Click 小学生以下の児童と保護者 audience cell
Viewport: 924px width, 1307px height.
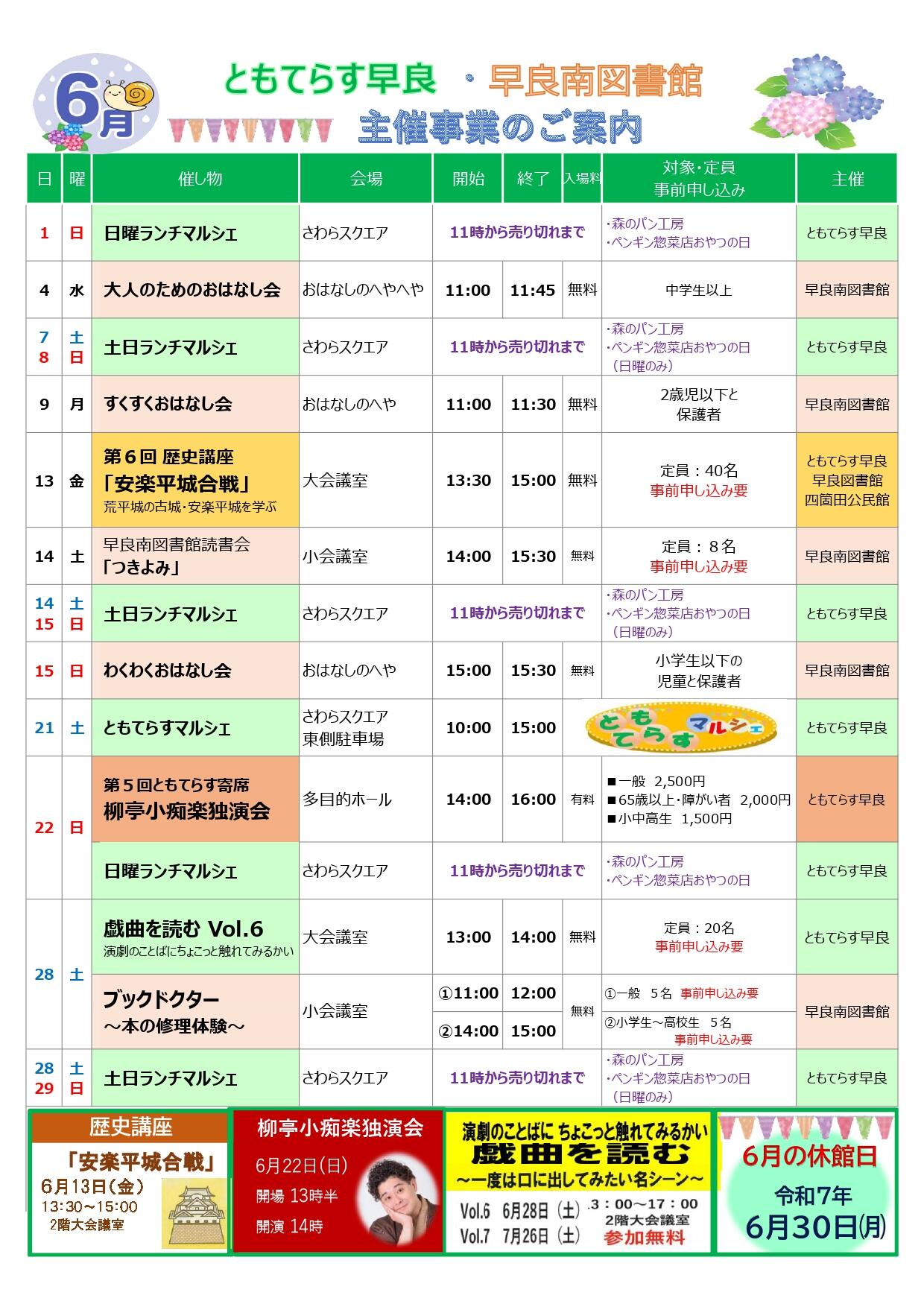point(699,670)
